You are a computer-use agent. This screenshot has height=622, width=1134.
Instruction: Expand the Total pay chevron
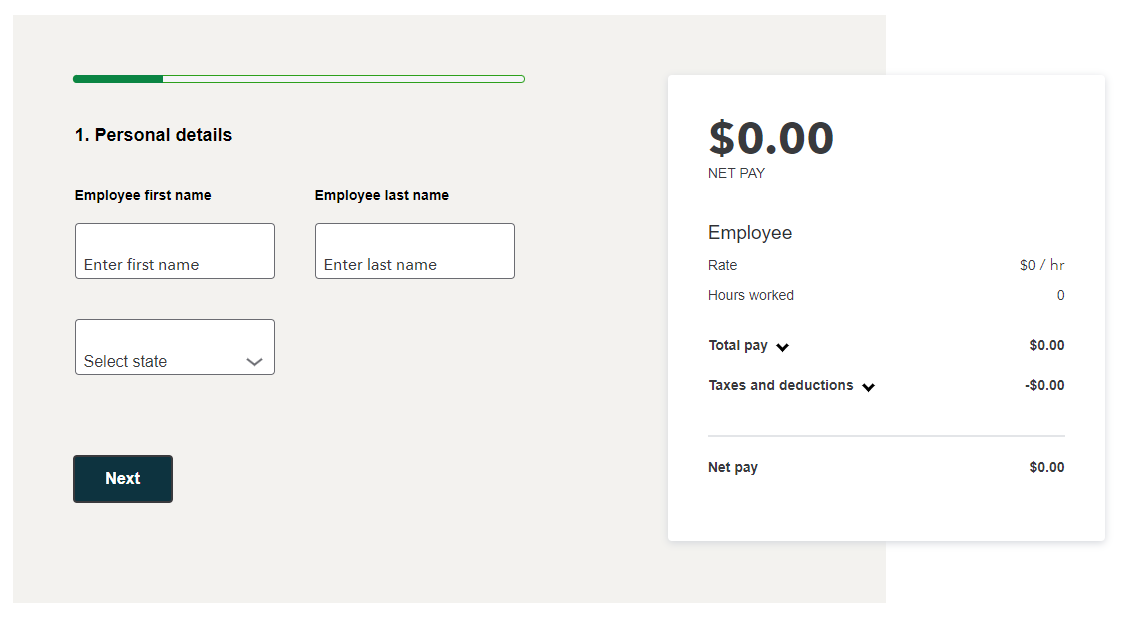click(x=783, y=347)
